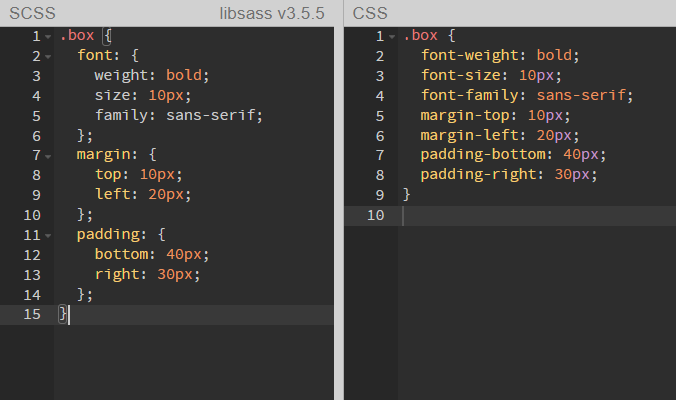Click line number 10 in CSS gutter

pos(376,216)
